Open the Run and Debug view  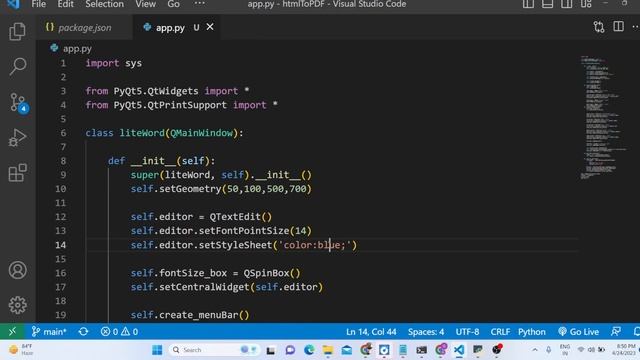point(17,138)
